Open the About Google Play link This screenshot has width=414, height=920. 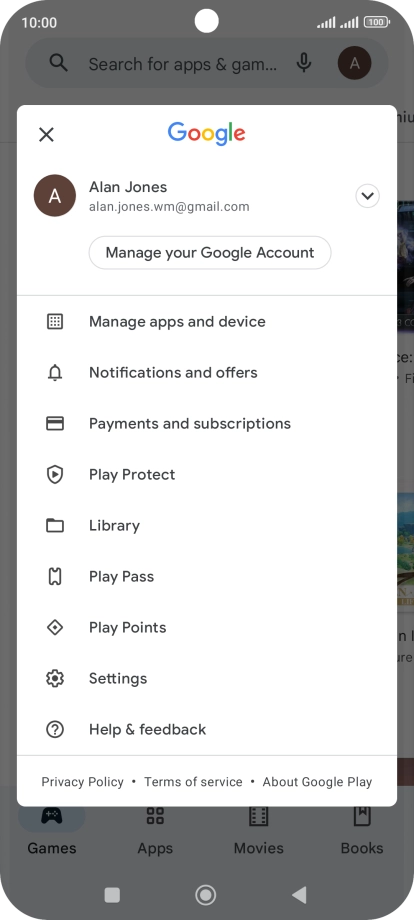(x=317, y=782)
